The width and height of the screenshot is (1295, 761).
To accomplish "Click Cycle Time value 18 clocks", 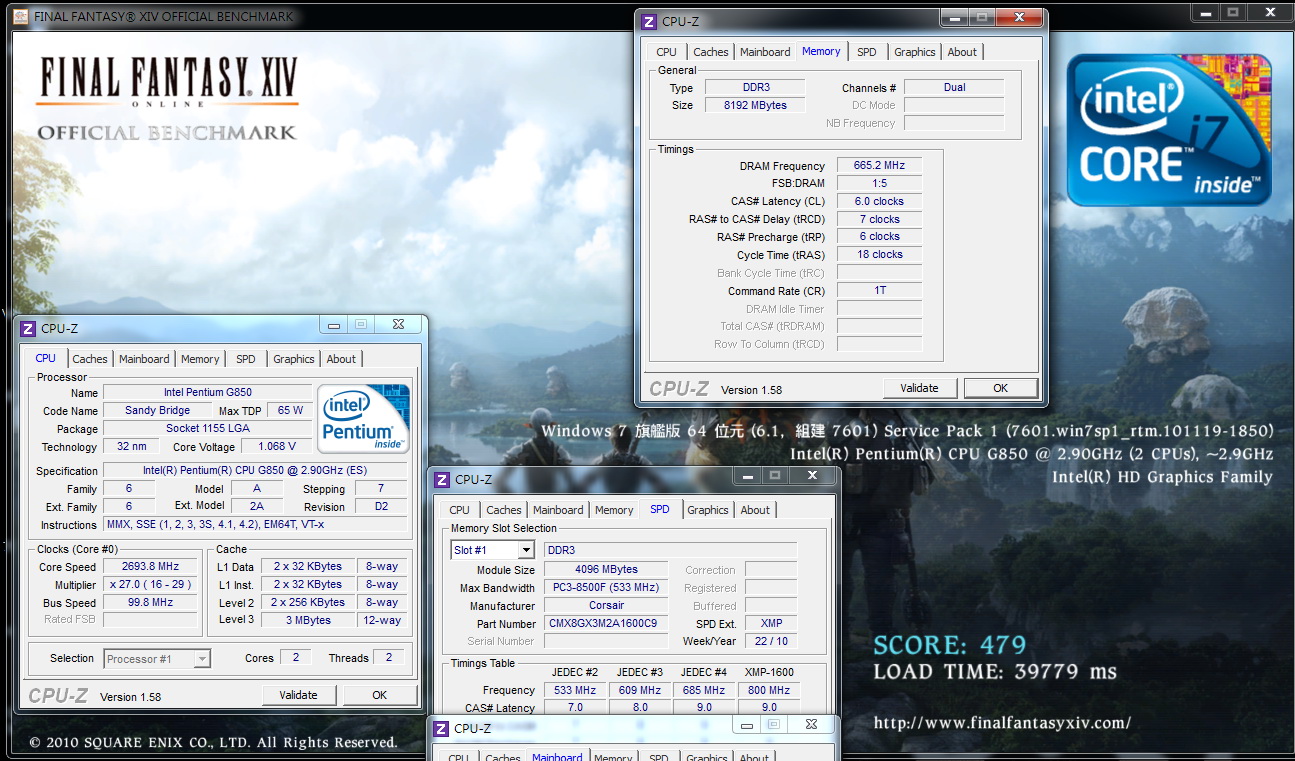I will [x=879, y=255].
